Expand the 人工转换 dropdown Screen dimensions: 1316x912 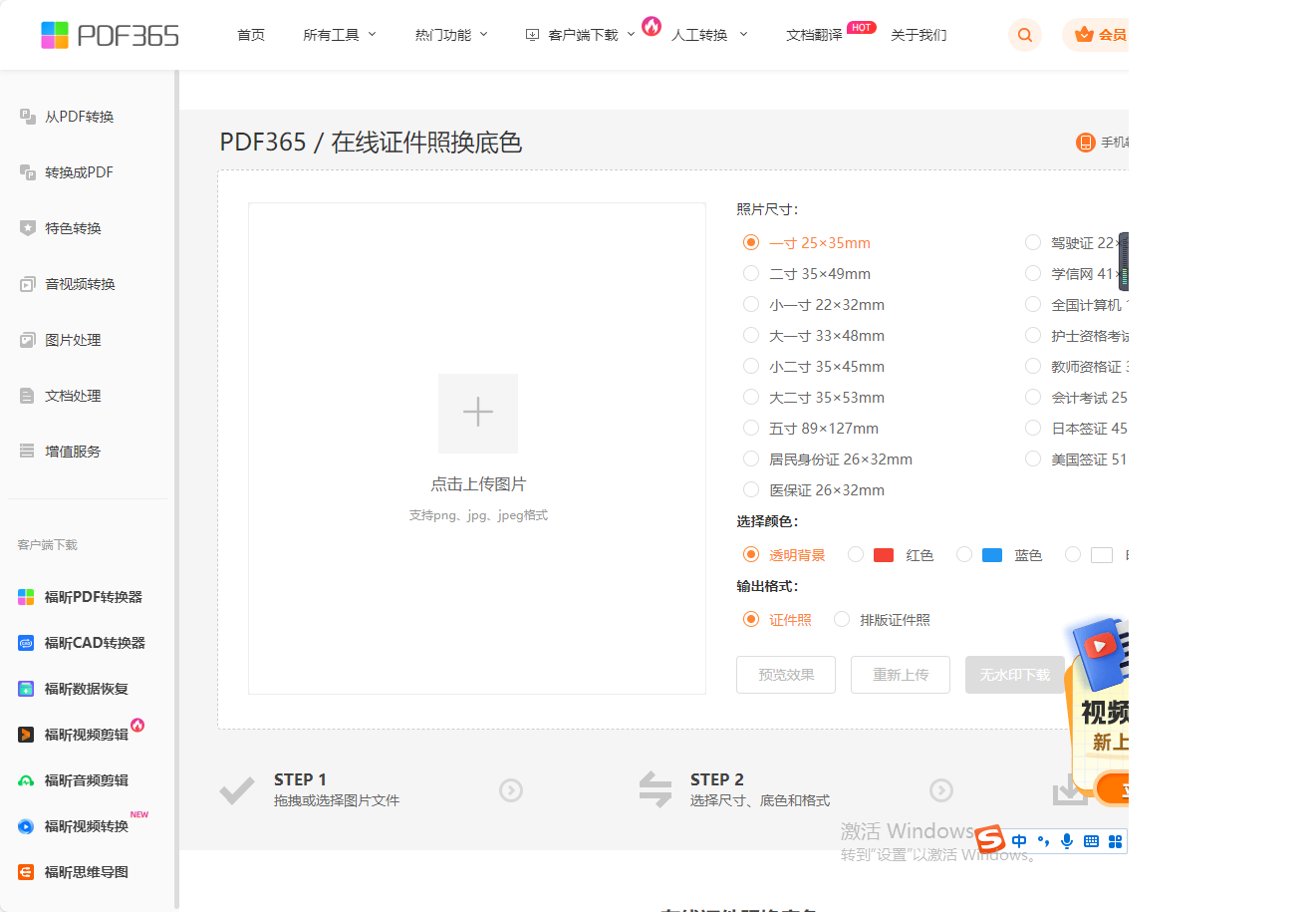coord(709,35)
